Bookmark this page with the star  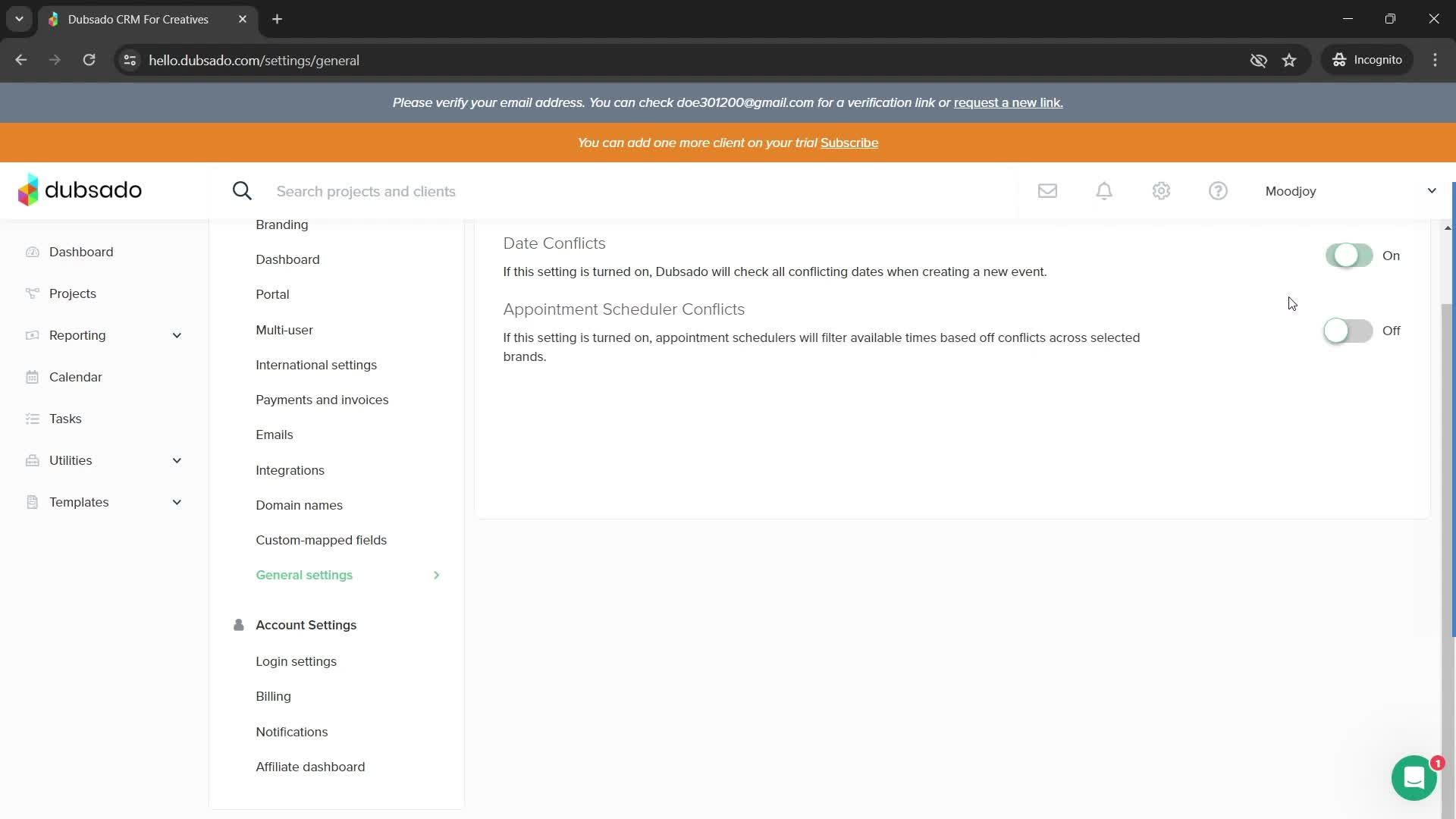(1289, 60)
